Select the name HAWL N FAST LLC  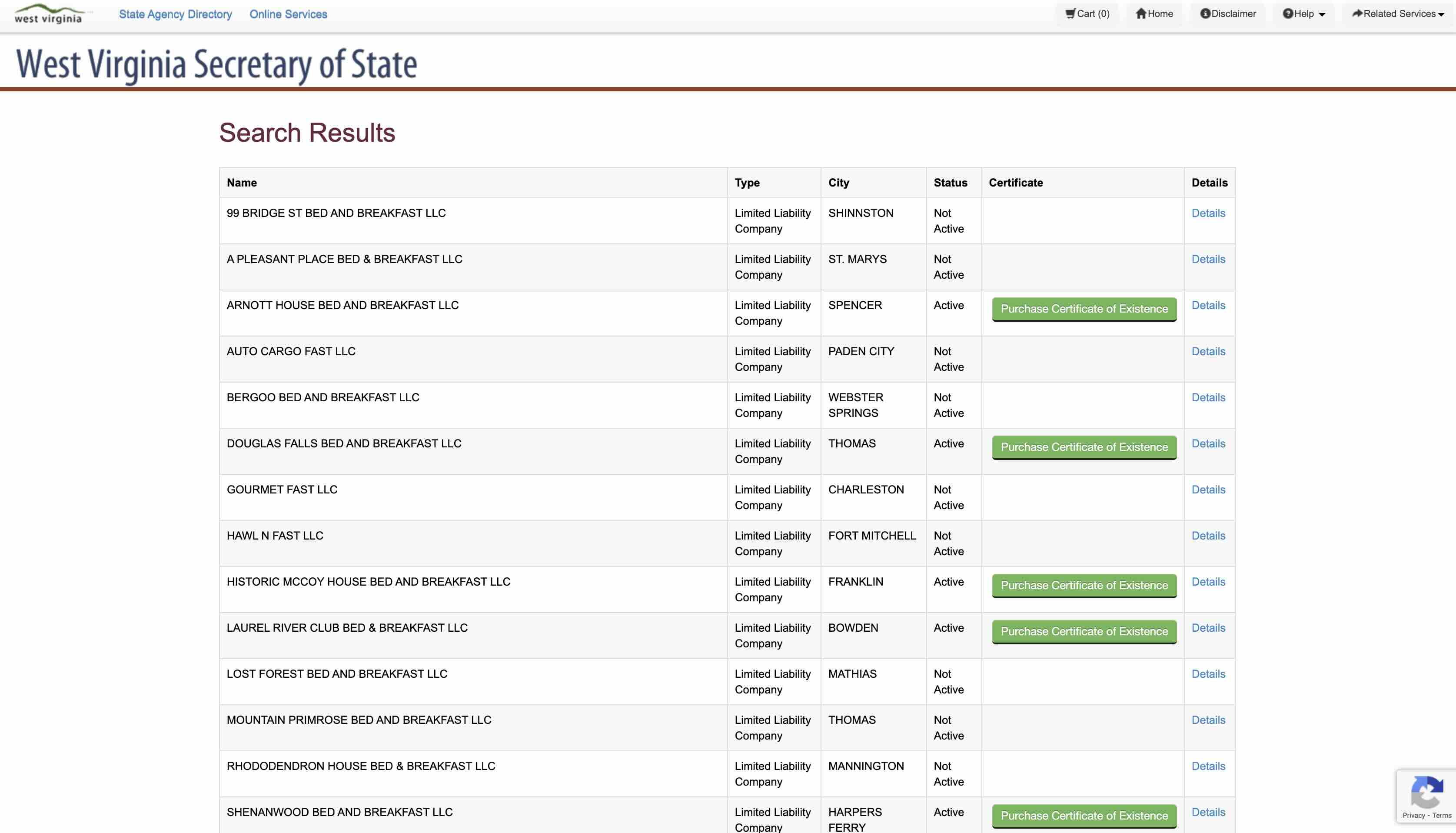click(x=275, y=536)
